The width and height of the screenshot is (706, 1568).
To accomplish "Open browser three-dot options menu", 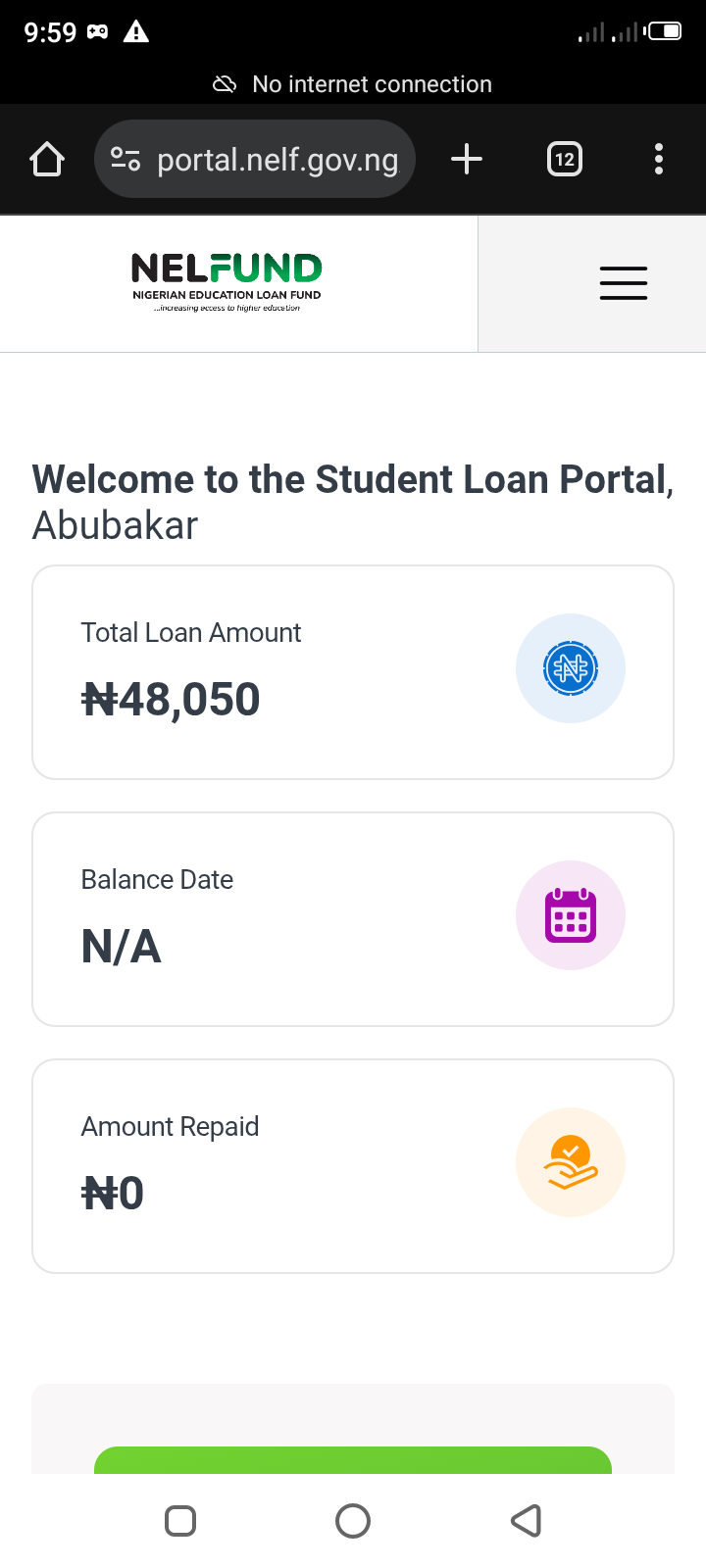I will [x=659, y=159].
